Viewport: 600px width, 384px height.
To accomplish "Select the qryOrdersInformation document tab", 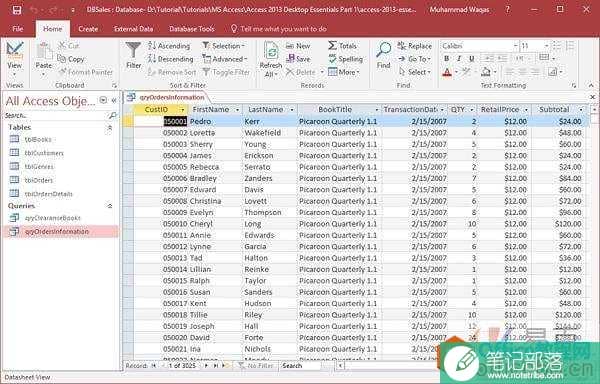I will pyautogui.click(x=167, y=97).
